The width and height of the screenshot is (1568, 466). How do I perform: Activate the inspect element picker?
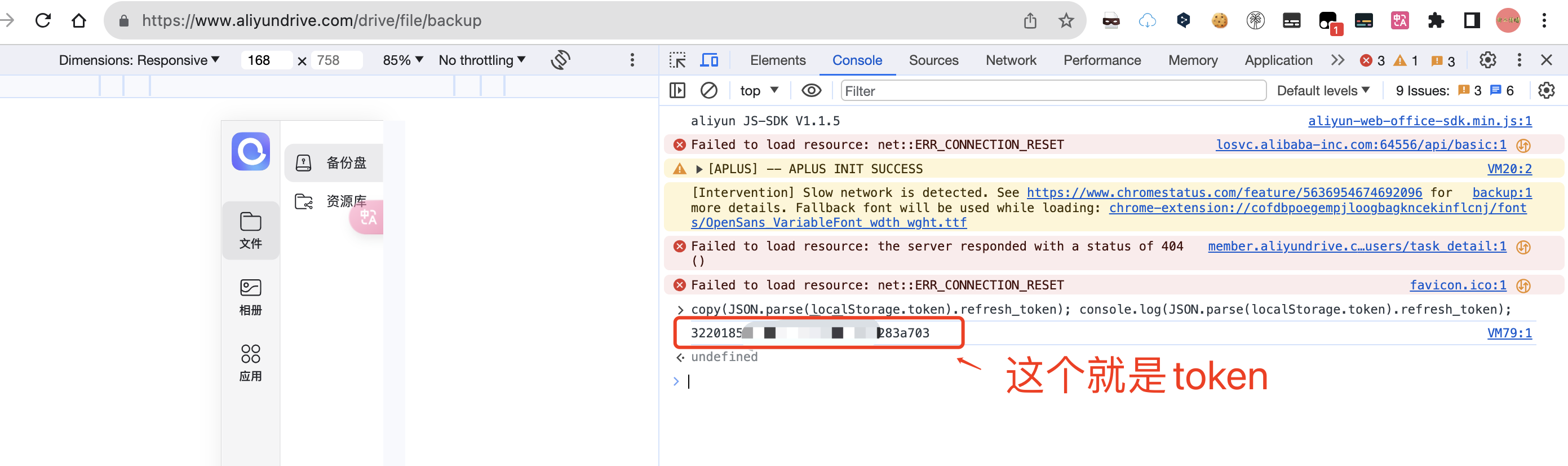click(677, 60)
